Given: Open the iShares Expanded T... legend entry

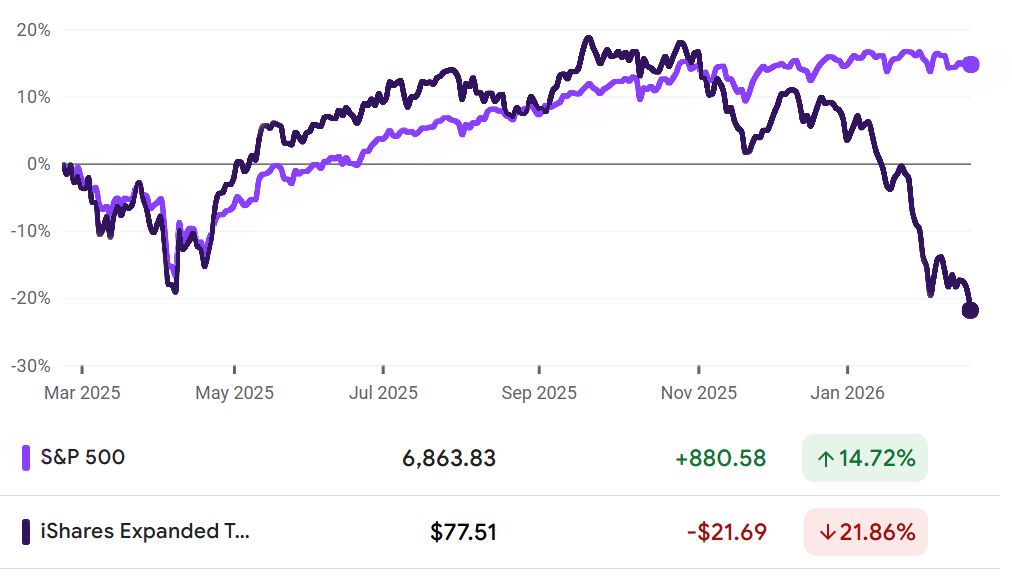Looking at the screenshot, I should (145, 532).
